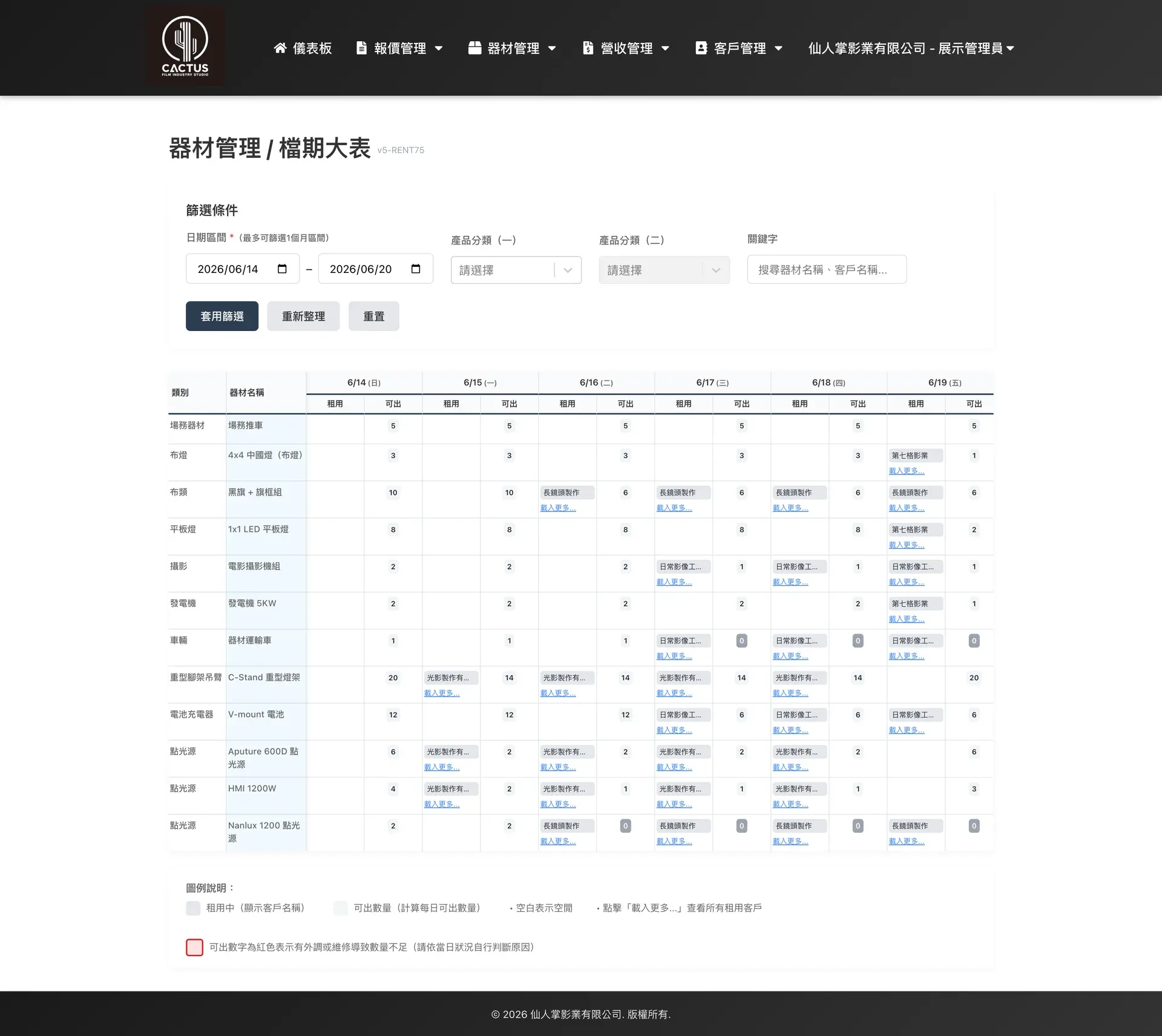This screenshot has height=1036, width=1162.
Task: Click the chevron of 產品分類（二）dropdown
Action: click(x=716, y=270)
